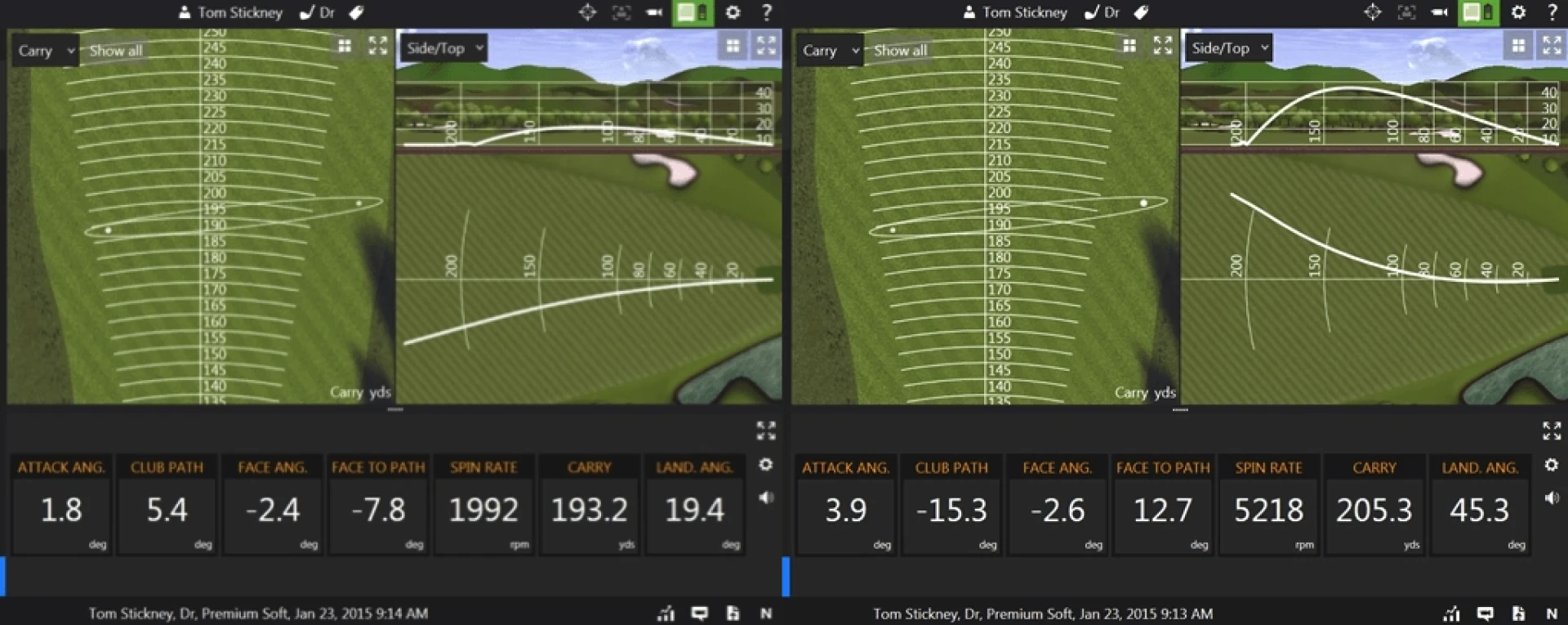Open the bar chart report icon, right window
1568x625 pixels.
point(1451,613)
